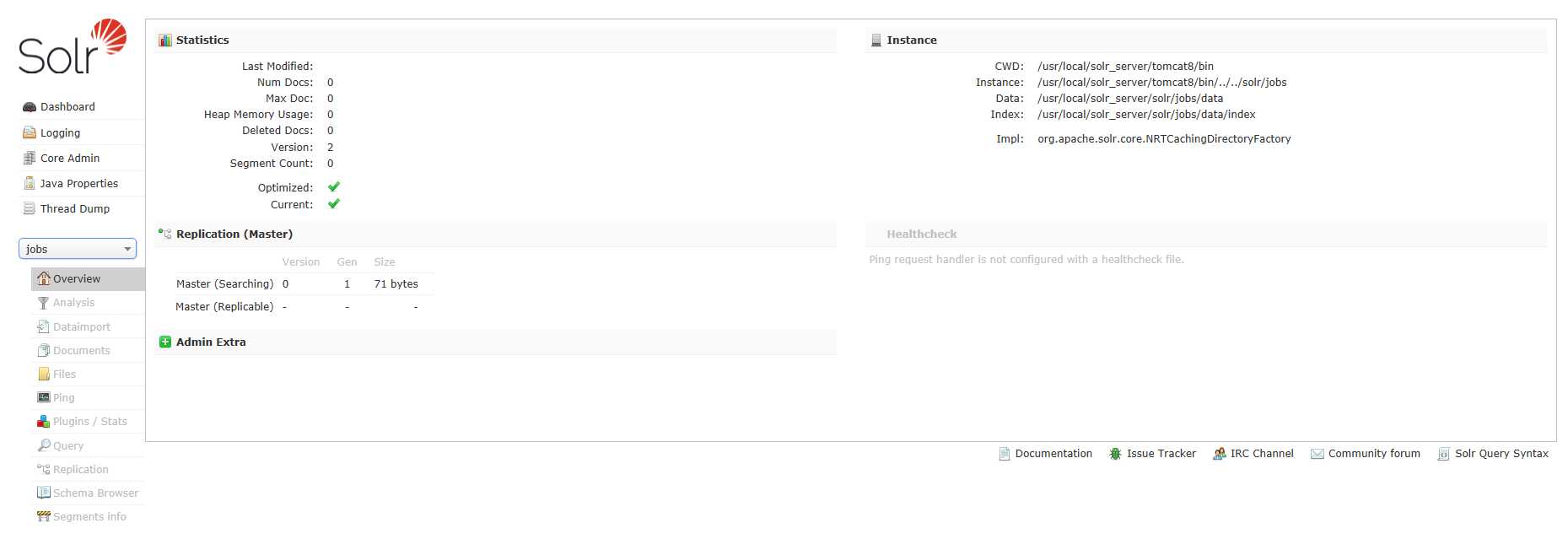Expand the Admin Extra plus icon
Image resolution: width=1568 pixels, height=539 pixels.
(x=165, y=342)
